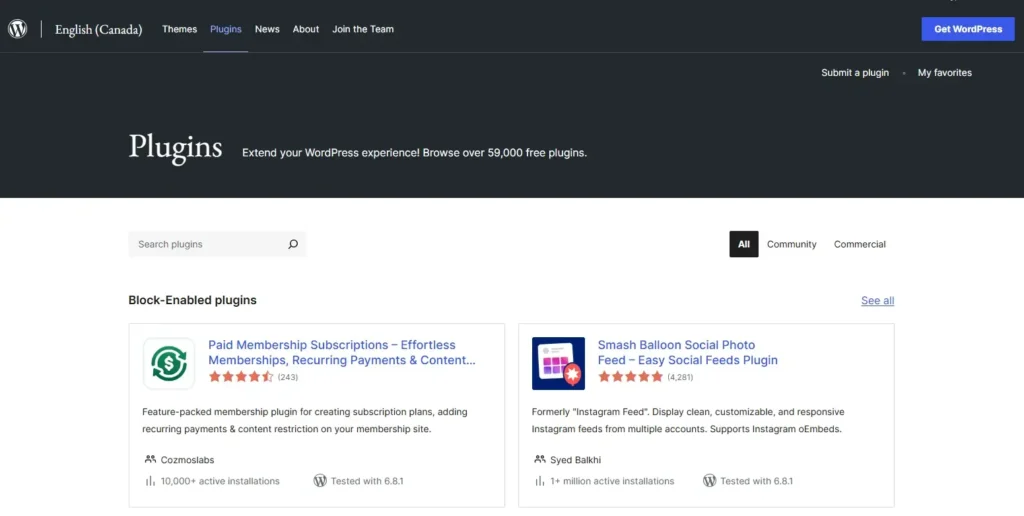
Task: Click Tested with 6.8.1 in Paid Membership card
Action: [x=367, y=481]
